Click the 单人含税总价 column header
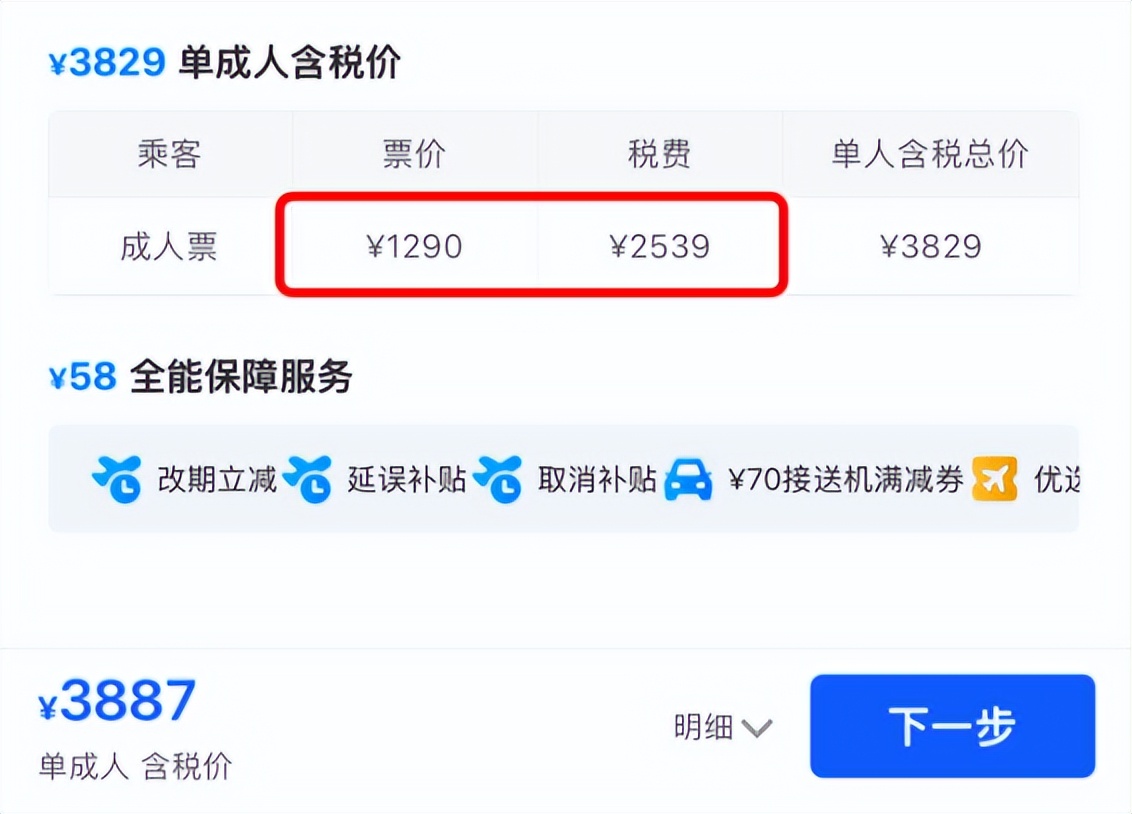1132x814 pixels. (x=930, y=155)
